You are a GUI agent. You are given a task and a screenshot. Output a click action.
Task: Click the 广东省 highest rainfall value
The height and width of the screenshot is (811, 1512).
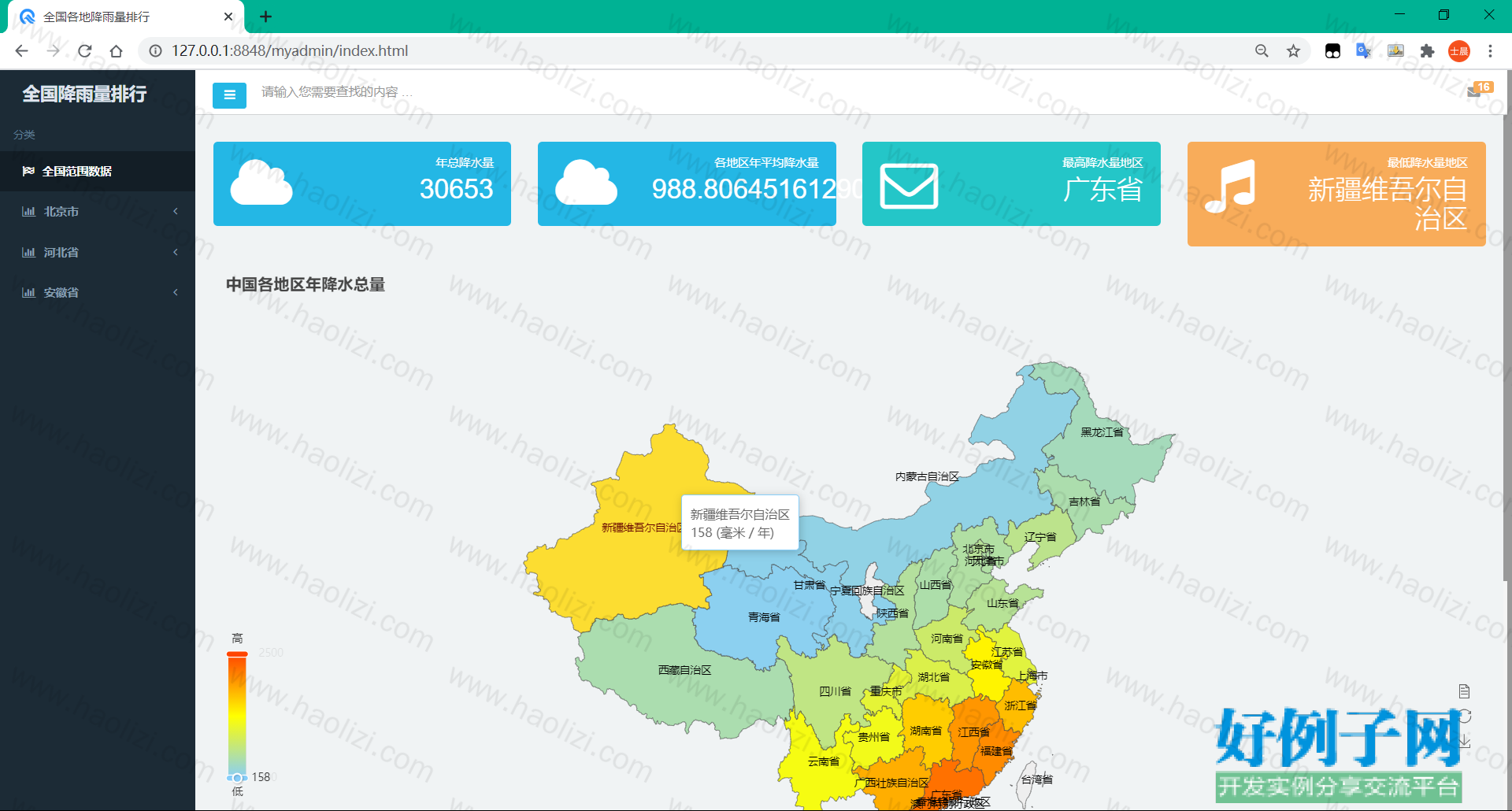coord(1102,189)
